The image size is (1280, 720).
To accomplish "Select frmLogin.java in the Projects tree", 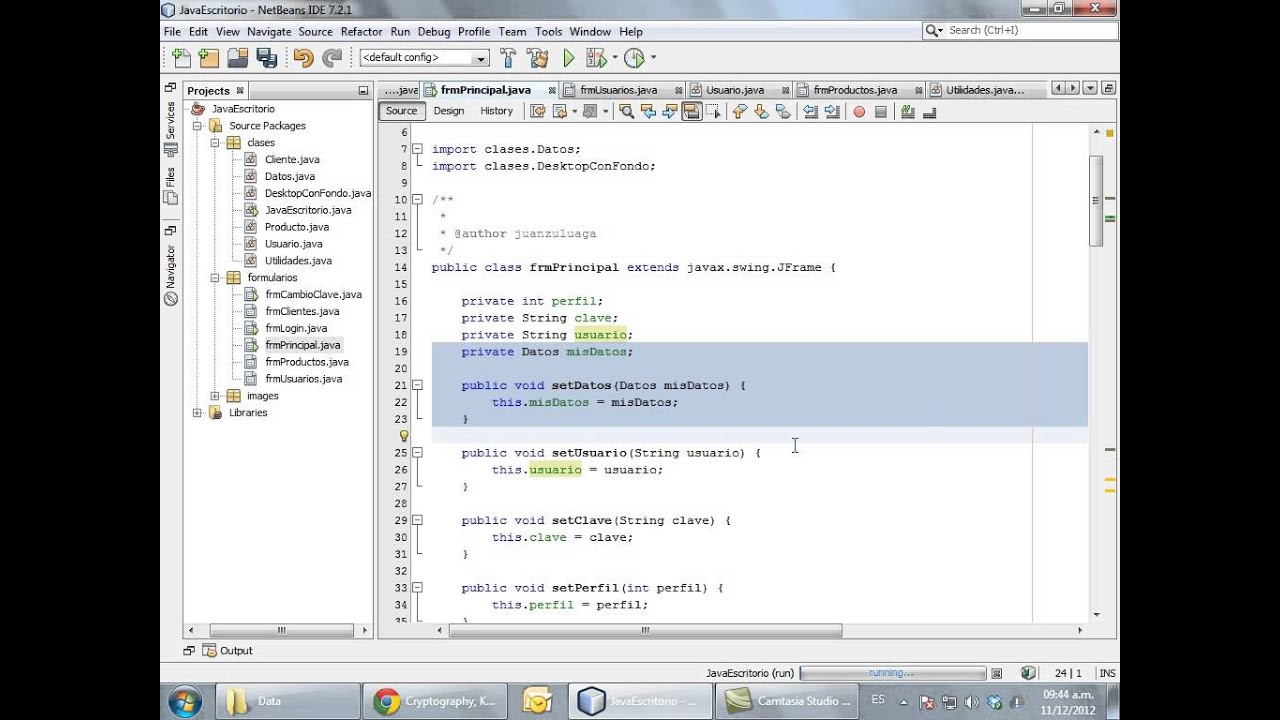I will (x=296, y=328).
